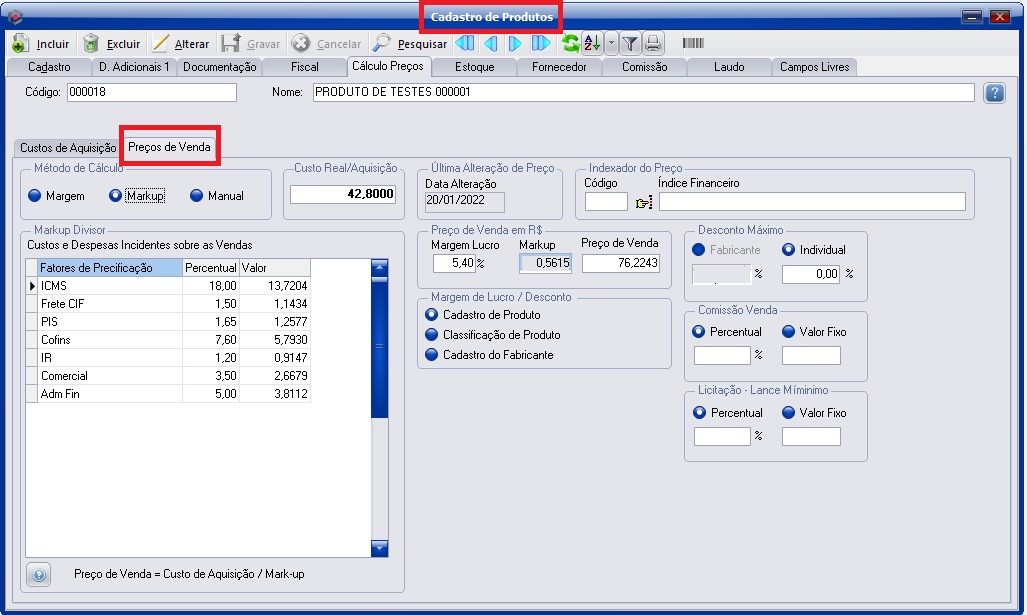Click the green refresh icon

(x=570, y=44)
